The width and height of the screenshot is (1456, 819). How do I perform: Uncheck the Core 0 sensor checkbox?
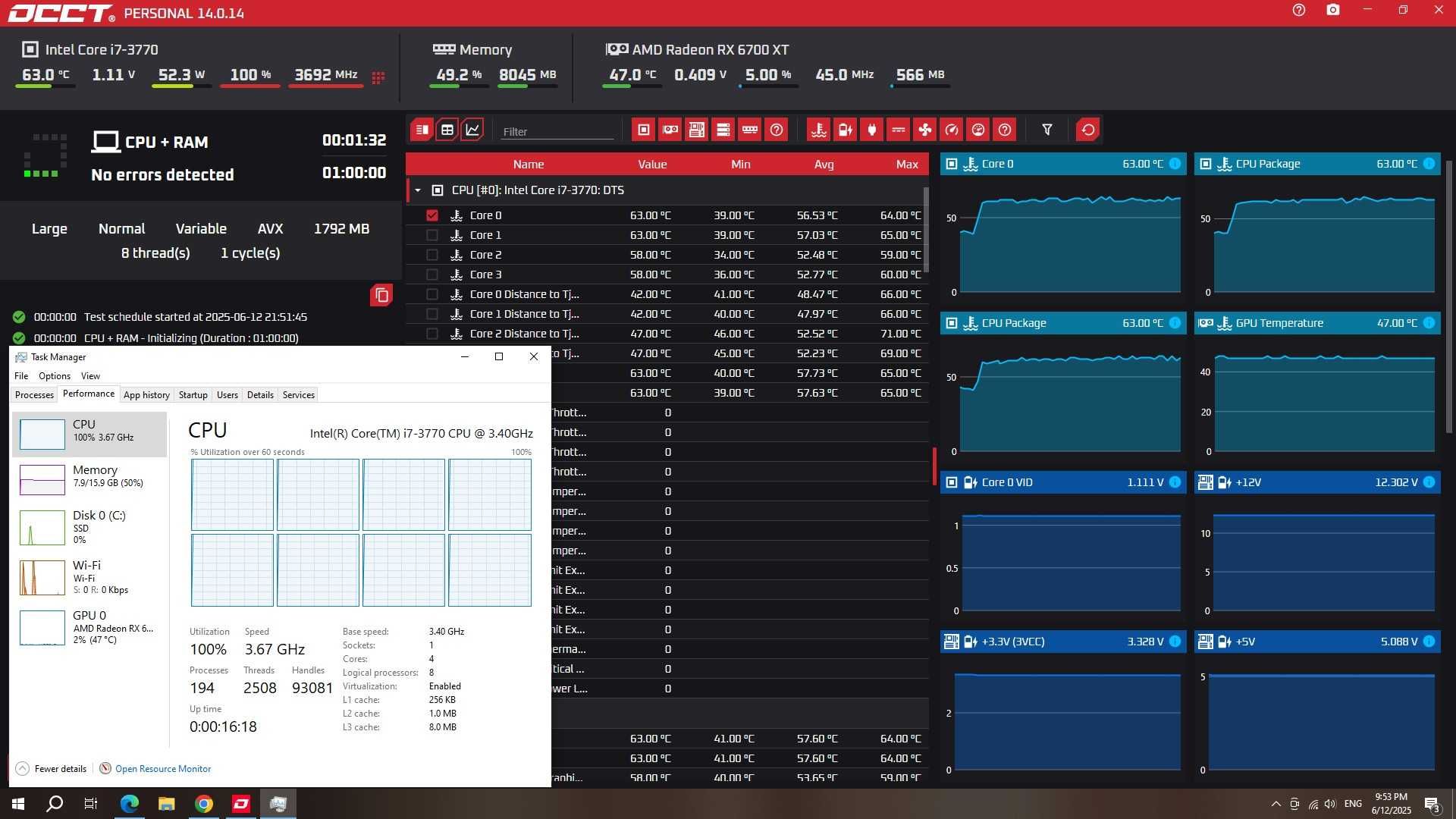[432, 215]
